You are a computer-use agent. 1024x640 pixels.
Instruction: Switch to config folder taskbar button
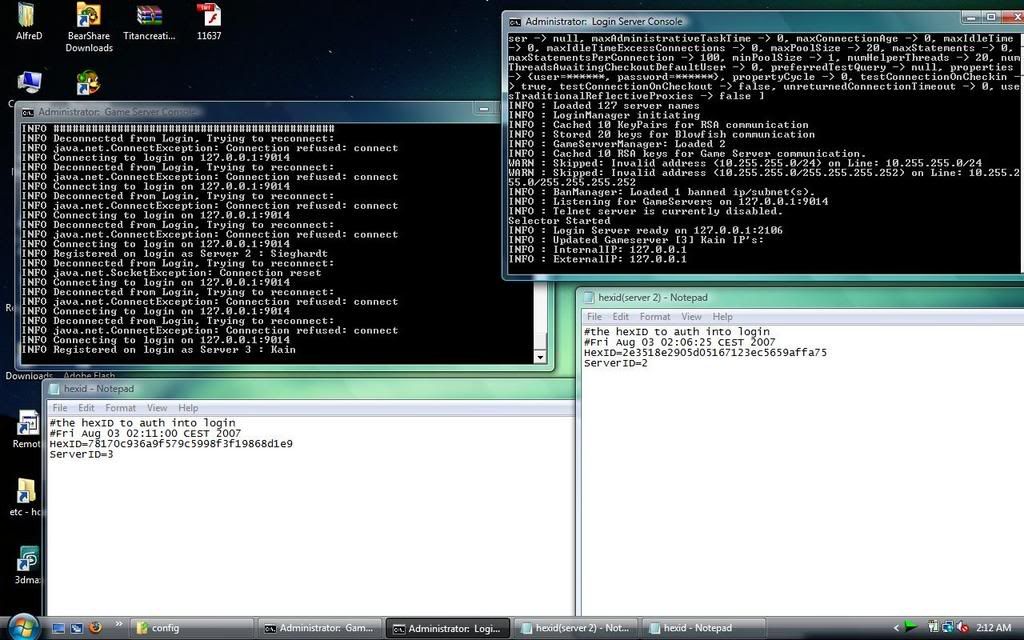[190, 628]
